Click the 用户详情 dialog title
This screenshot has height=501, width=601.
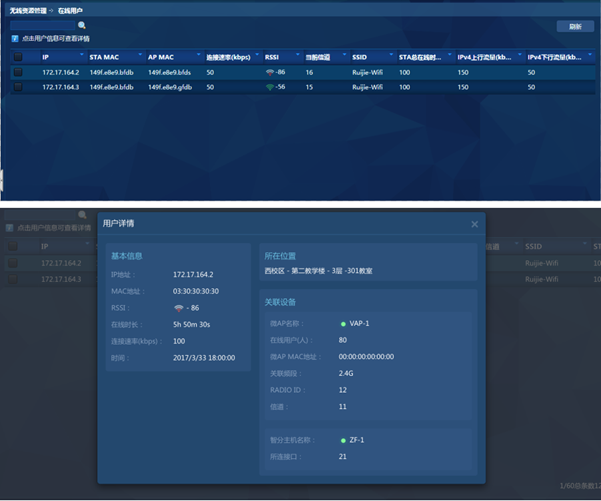(x=118, y=223)
